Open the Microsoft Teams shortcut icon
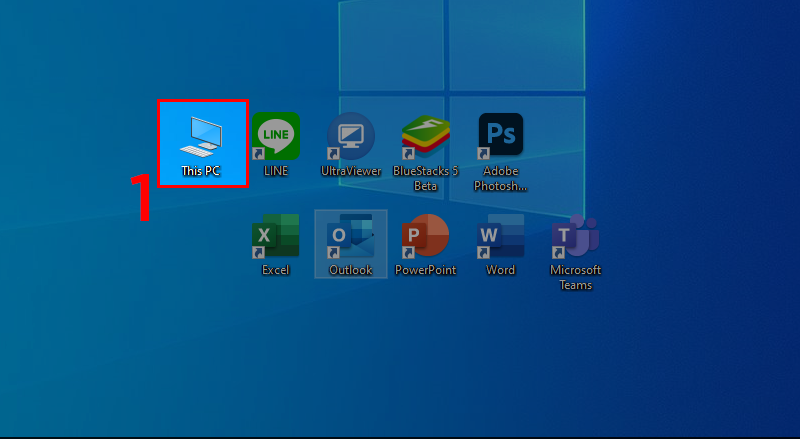 (576, 236)
